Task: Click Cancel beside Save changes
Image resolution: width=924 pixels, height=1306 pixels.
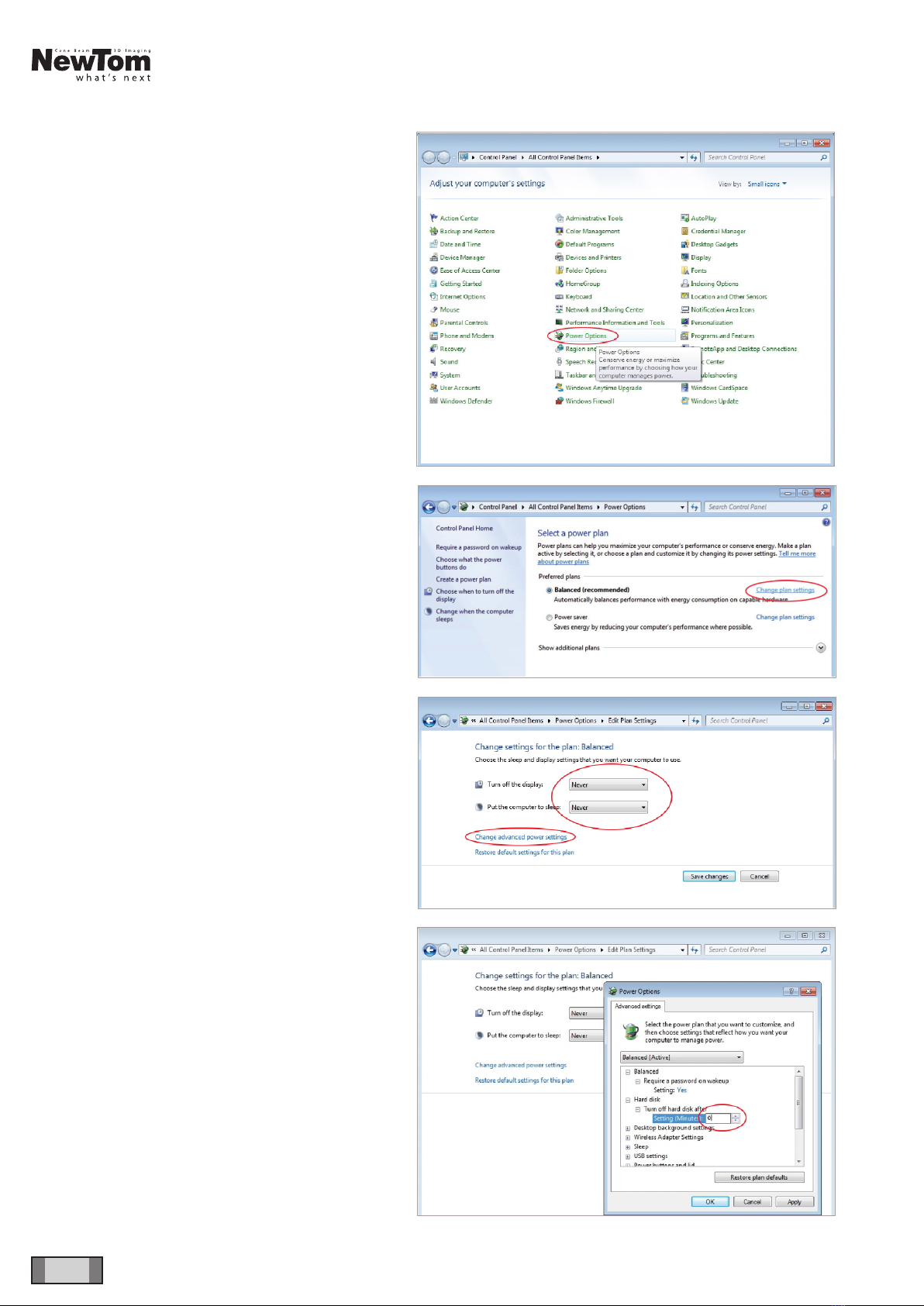Action: [760, 877]
